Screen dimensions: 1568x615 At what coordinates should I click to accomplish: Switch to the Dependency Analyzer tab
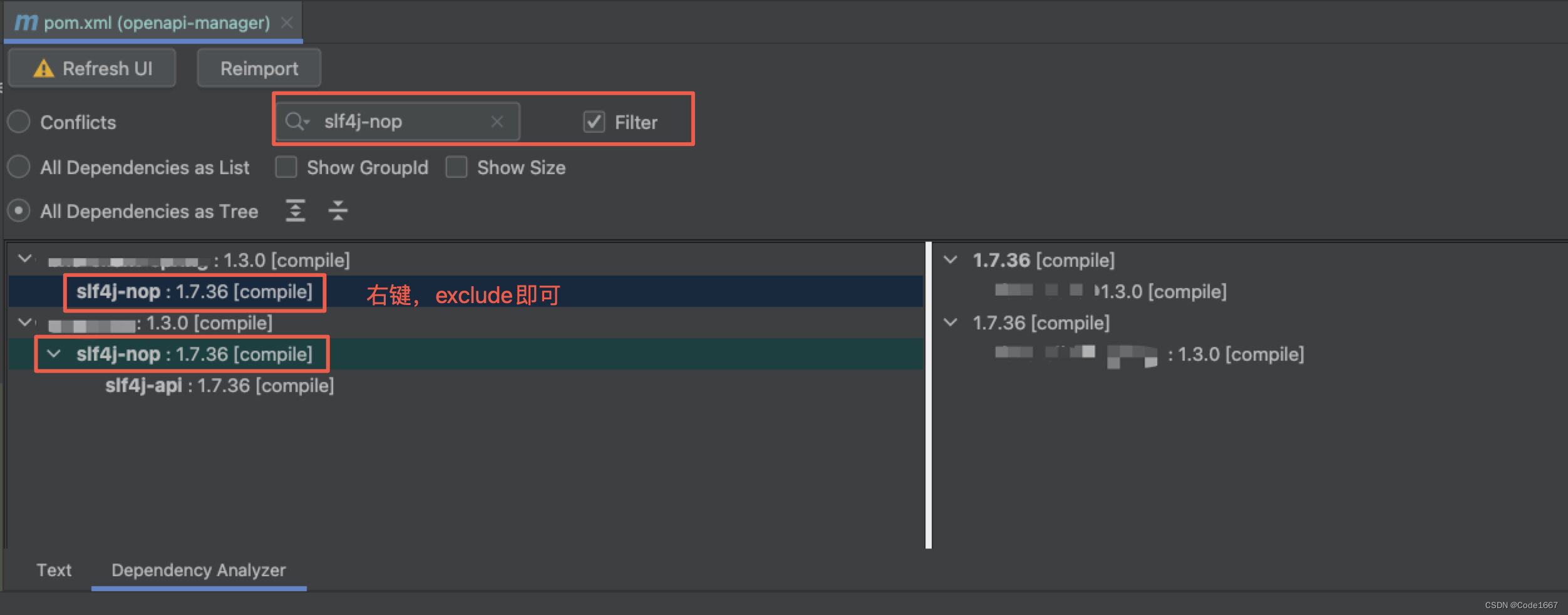tap(199, 570)
